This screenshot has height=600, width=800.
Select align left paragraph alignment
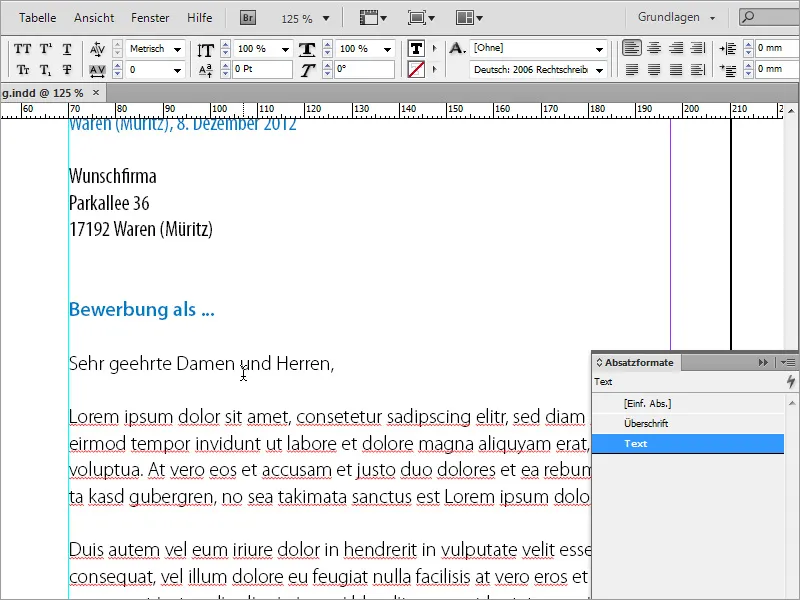632,48
